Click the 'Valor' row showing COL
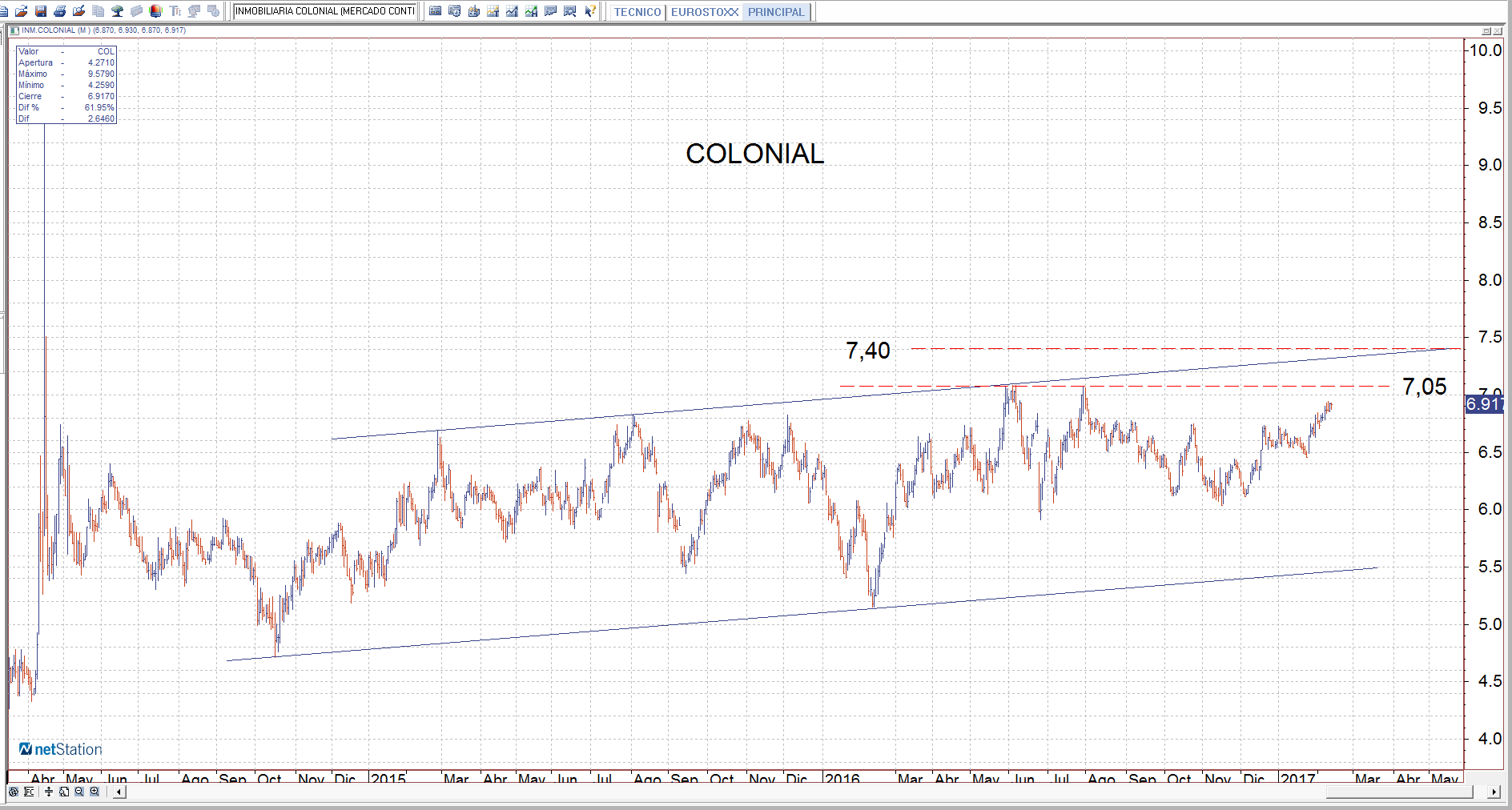The width and height of the screenshot is (1512, 810). [x=66, y=51]
